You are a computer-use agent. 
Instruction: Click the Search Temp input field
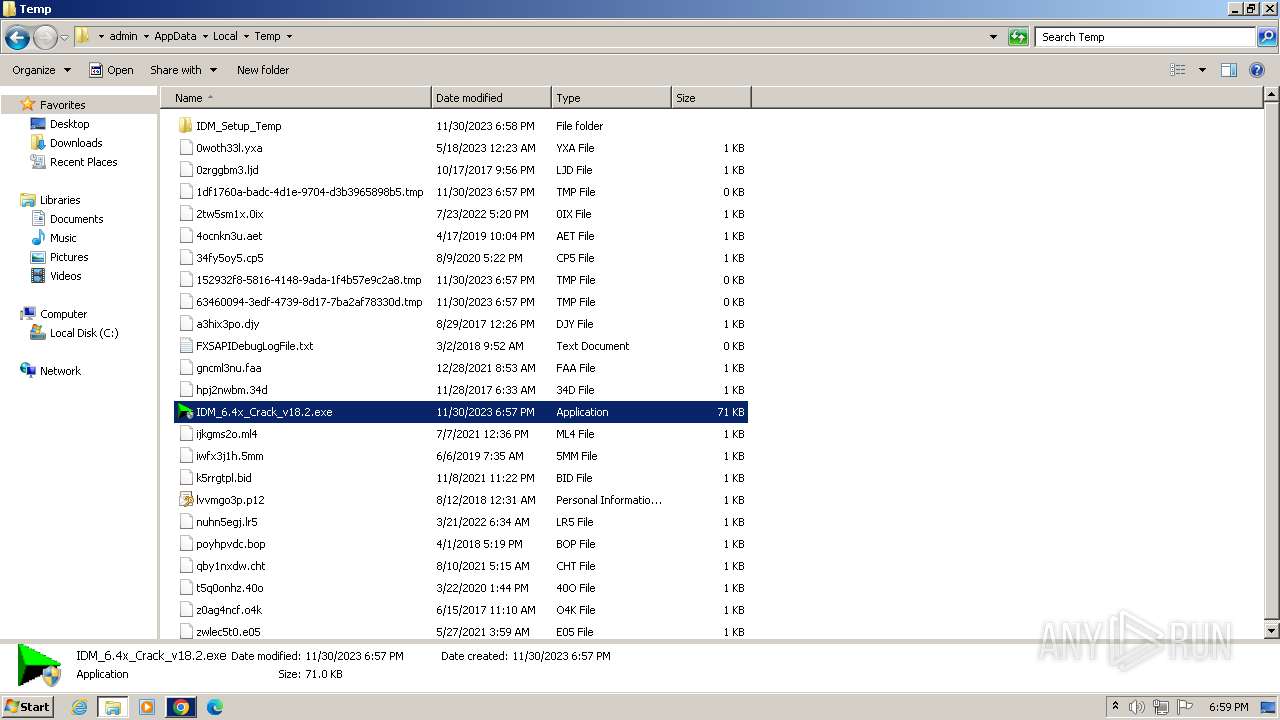coord(1145,37)
